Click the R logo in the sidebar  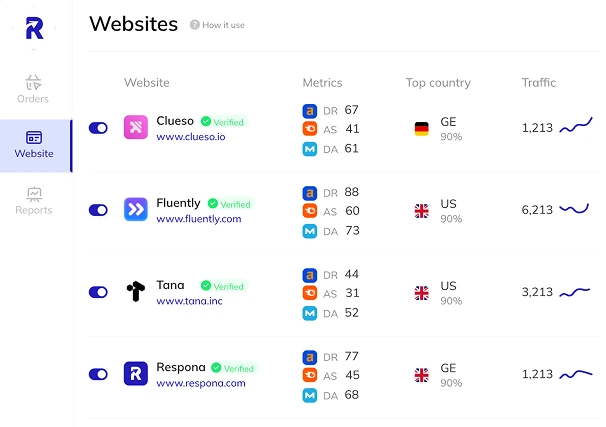pos(35,27)
